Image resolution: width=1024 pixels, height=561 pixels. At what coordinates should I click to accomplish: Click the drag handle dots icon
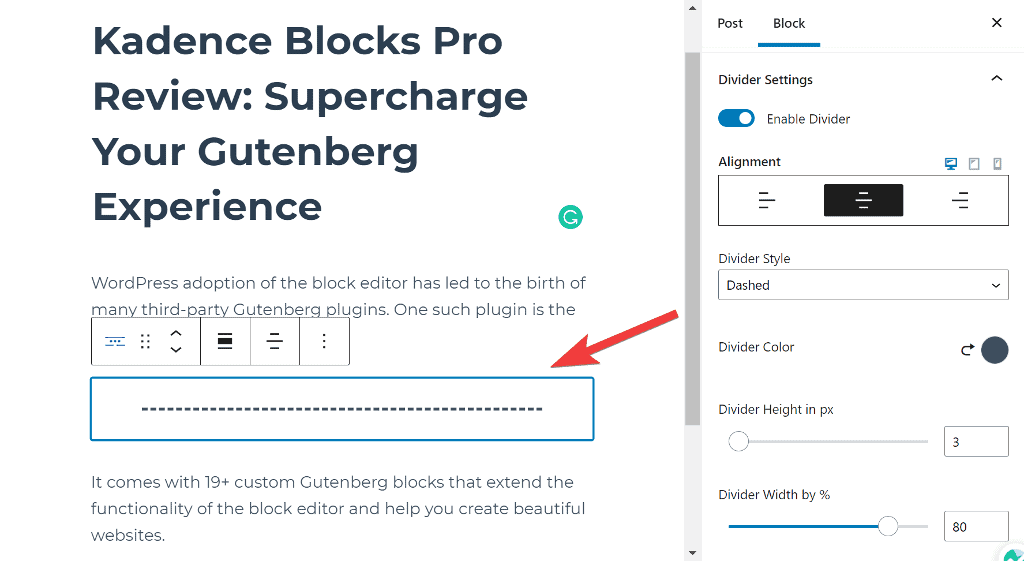coord(145,342)
